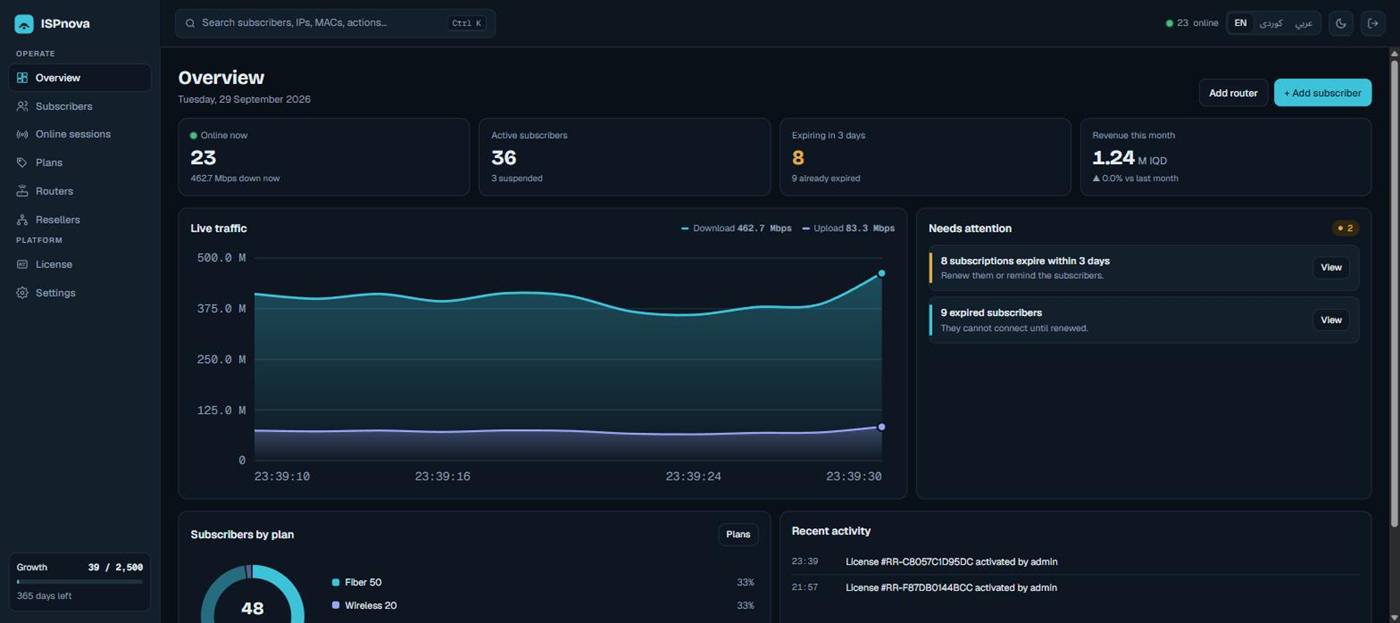Open the Plans section
The image size is (1400, 623).
[80, 162]
